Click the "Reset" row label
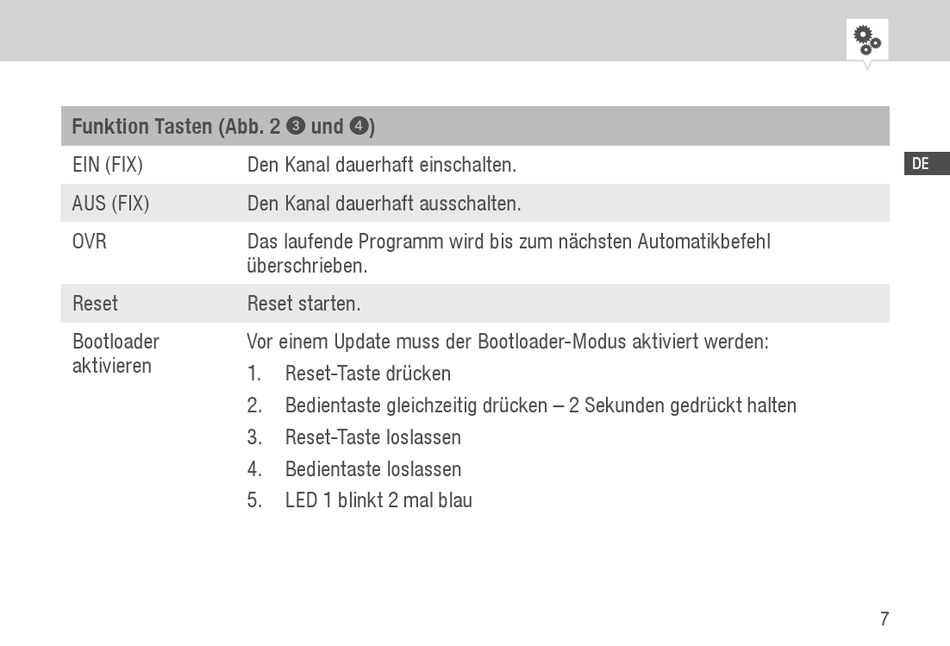The image size is (950, 646). pos(95,303)
